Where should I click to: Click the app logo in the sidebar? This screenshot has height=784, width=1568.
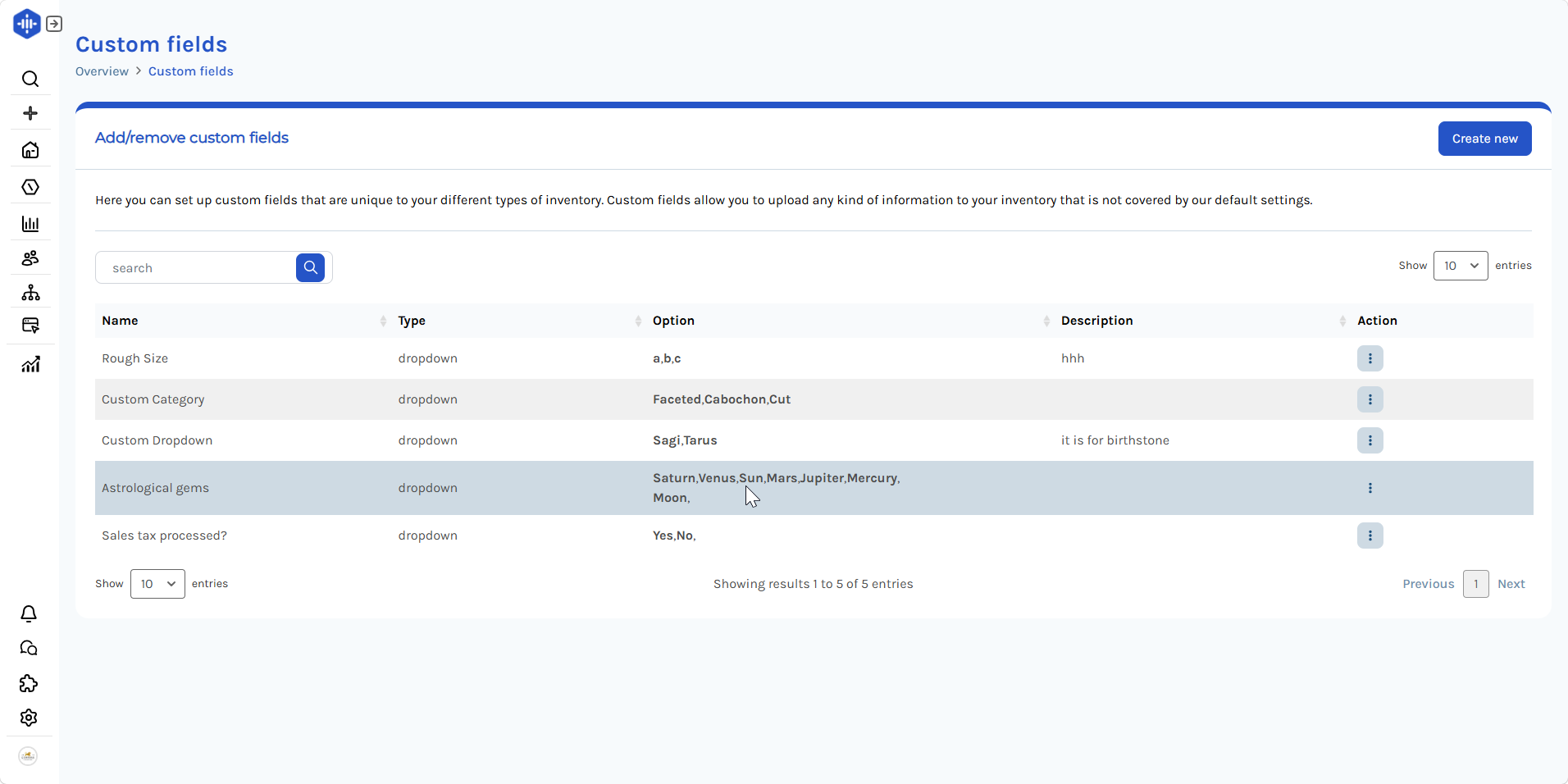tap(27, 24)
